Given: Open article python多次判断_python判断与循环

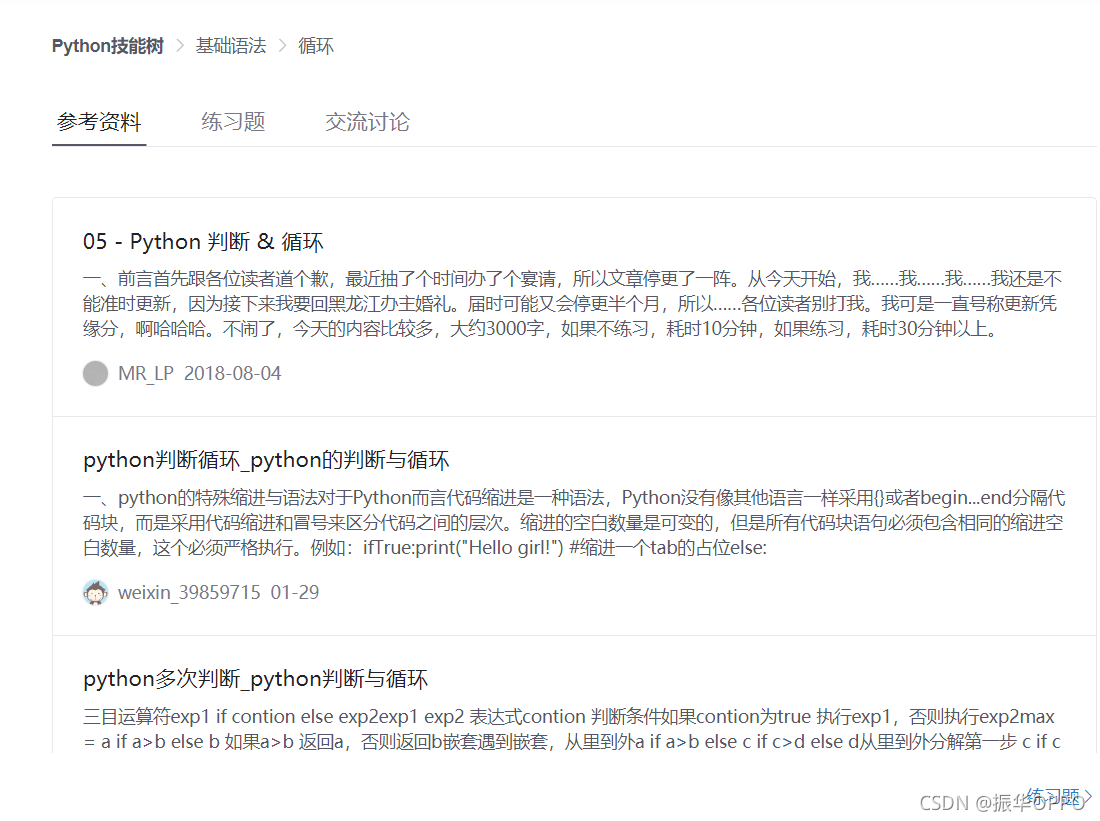Looking at the screenshot, I should (255, 679).
